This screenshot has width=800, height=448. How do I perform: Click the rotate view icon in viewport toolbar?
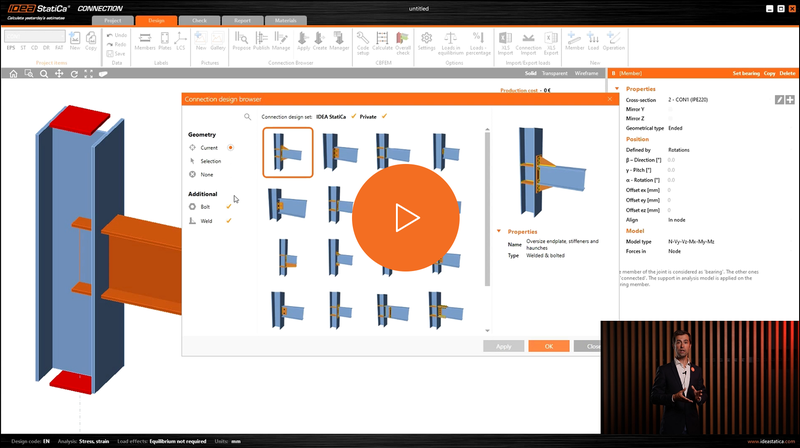click(74, 74)
